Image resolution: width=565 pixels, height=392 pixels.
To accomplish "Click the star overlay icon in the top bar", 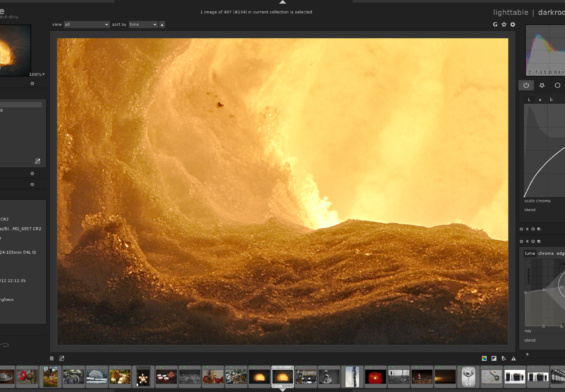I will tap(504, 24).
